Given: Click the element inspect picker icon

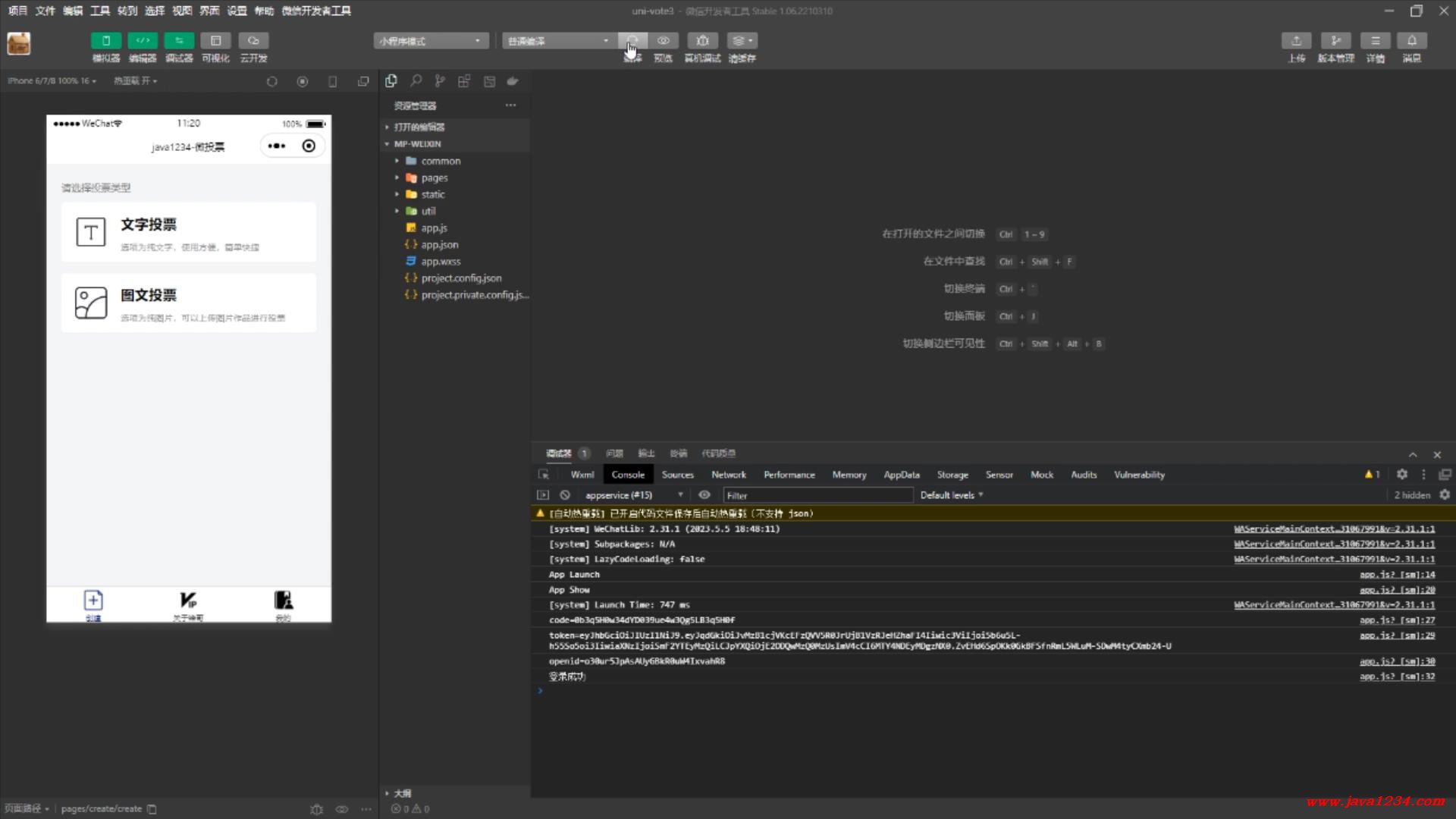Looking at the screenshot, I should tap(544, 475).
